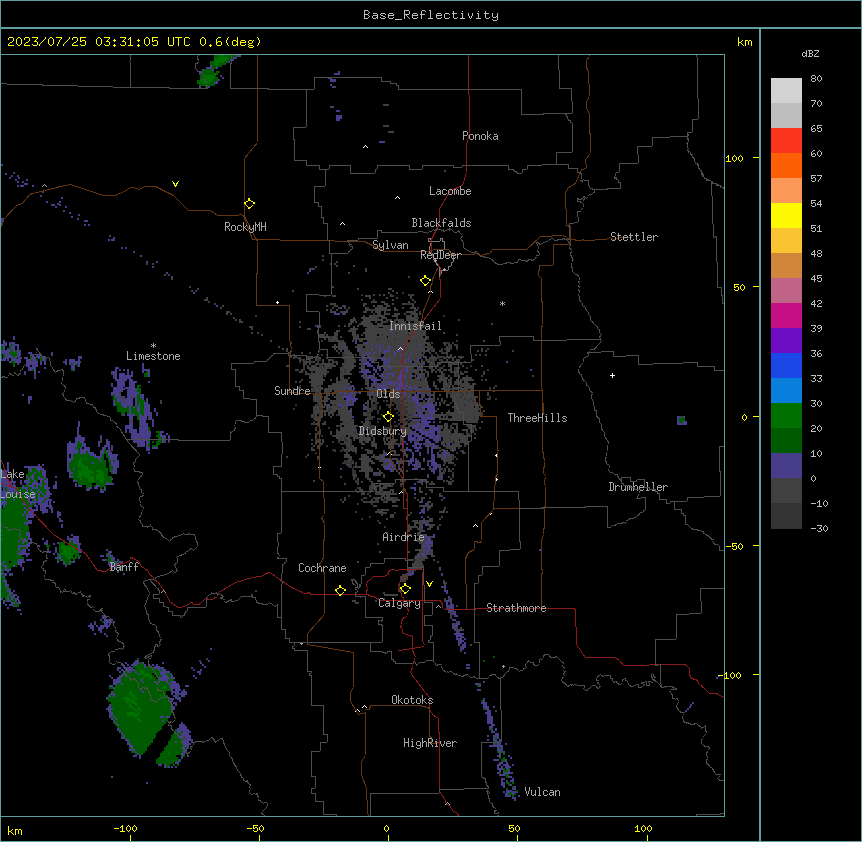The image size is (862, 842).
Task: Click the large green echo southwest of Banff
Action: (139, 706)
